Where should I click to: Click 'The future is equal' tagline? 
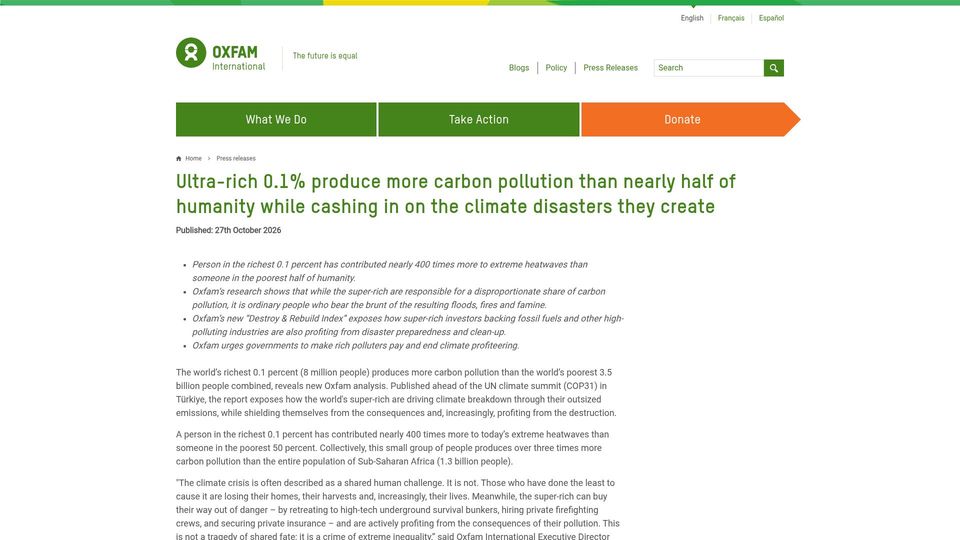(324, 56)
